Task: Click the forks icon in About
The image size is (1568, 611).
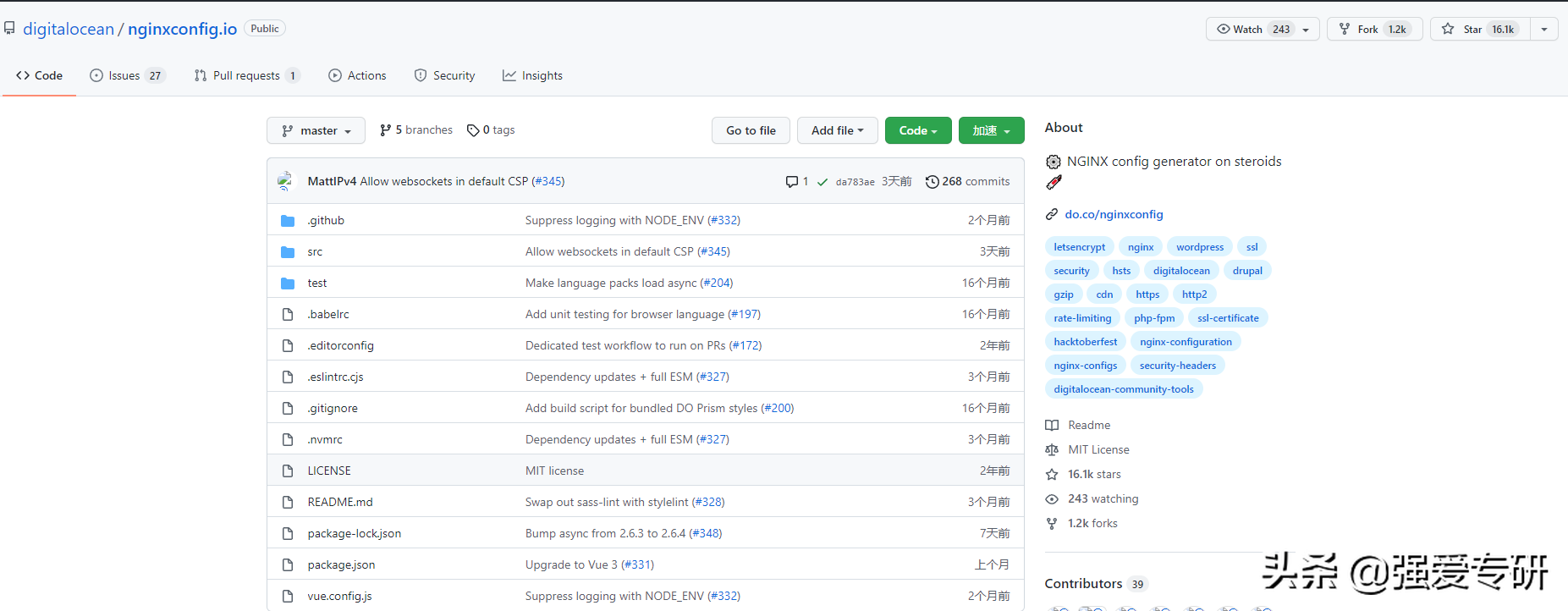Action: (x=1052, y=523)
